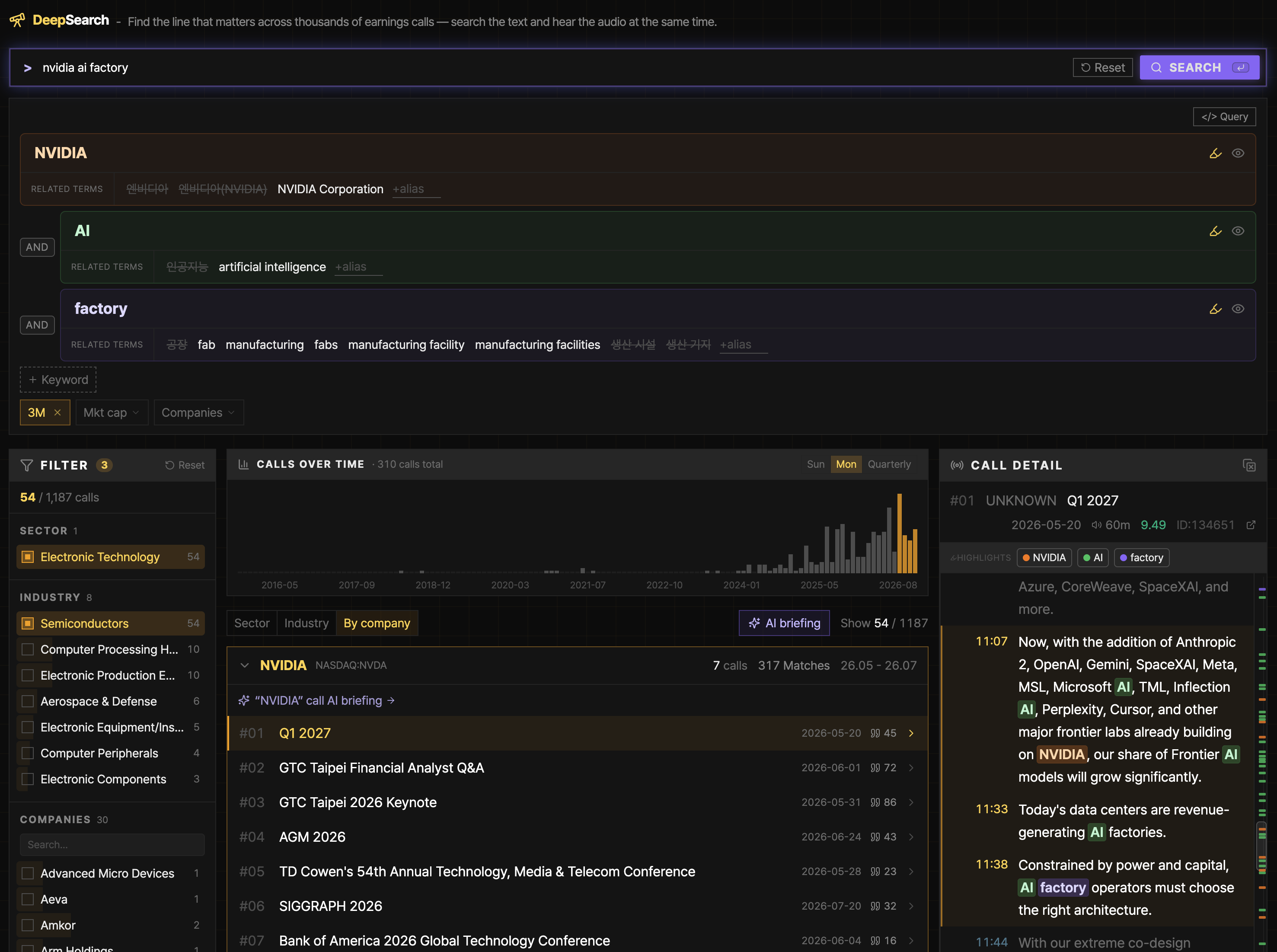Click the companies search field
The width and height of the screenshot is (1277, 952).
point(112,845)
